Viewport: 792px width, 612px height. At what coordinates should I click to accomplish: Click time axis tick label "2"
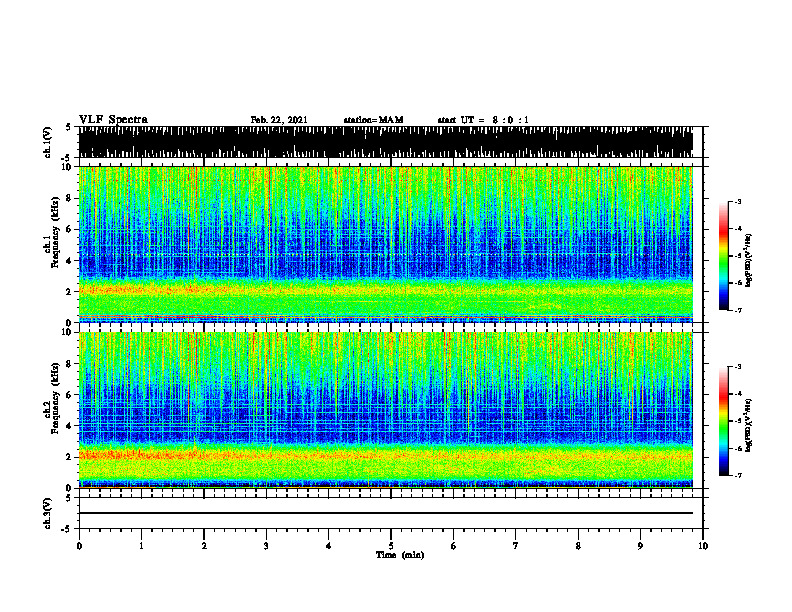coord(204,546)
